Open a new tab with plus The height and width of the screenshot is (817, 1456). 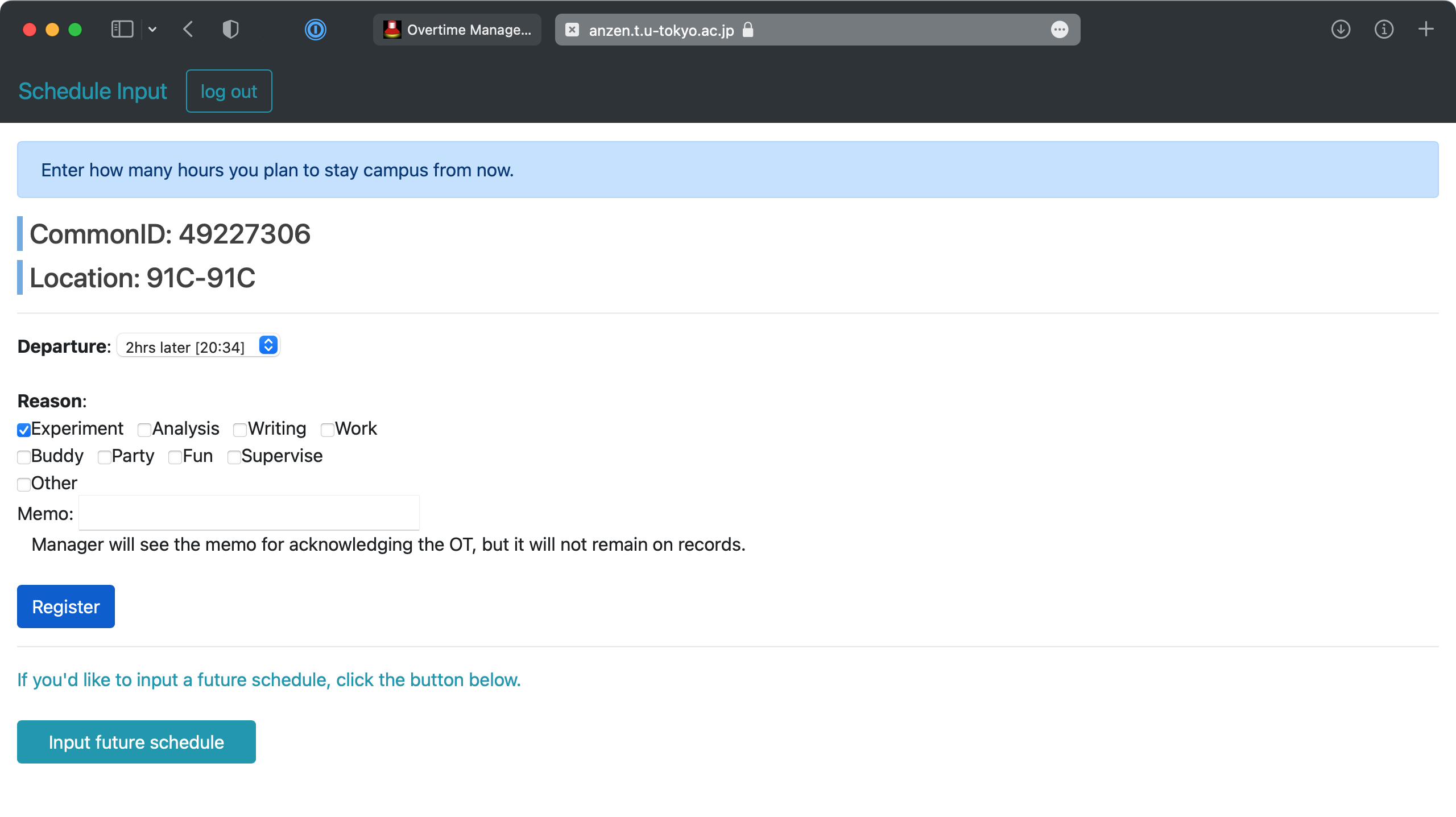(1426, 30)
